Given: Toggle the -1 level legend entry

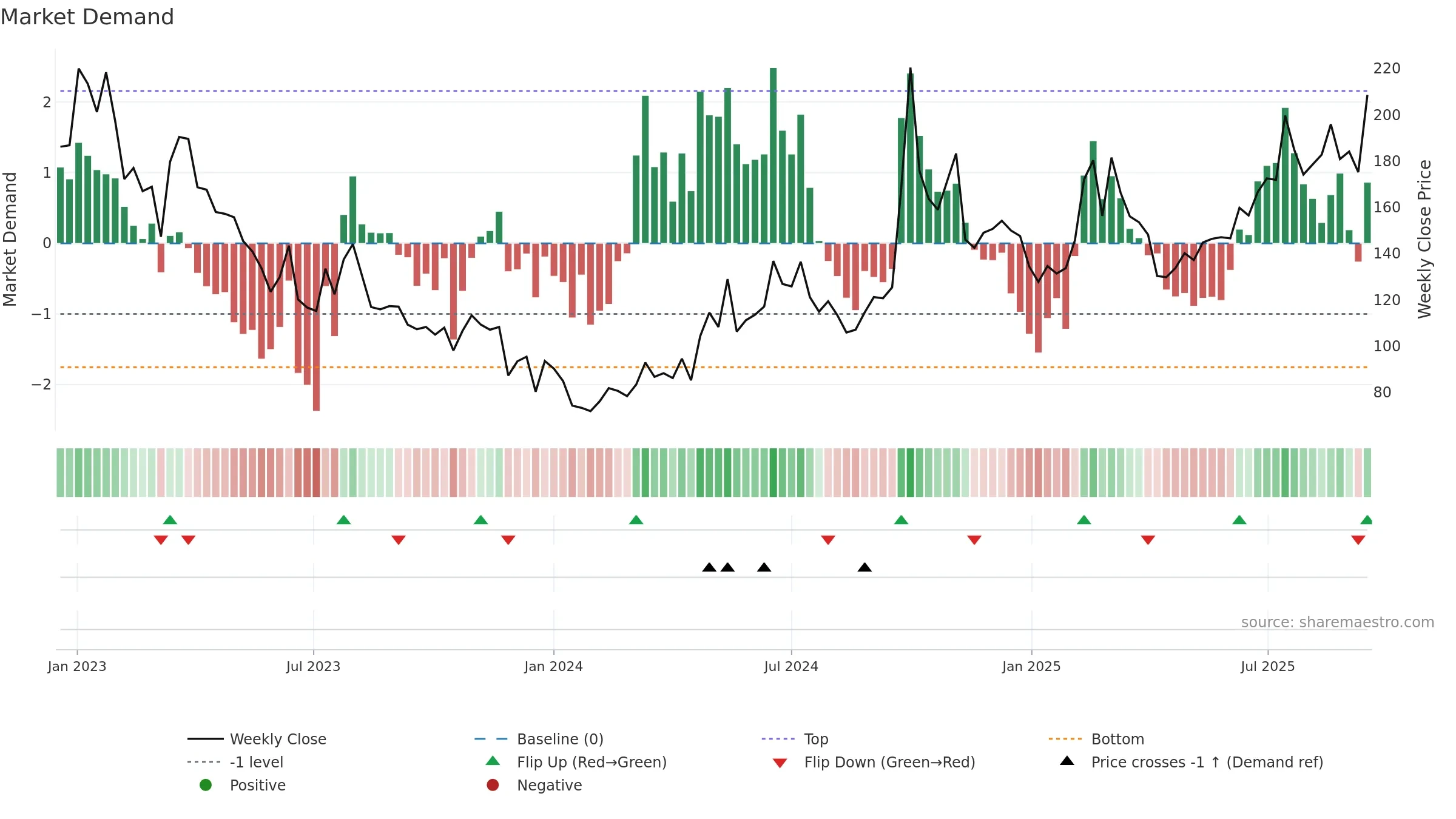Looking at the screenshot, I should pyautogui.click(x=235, y=762).
